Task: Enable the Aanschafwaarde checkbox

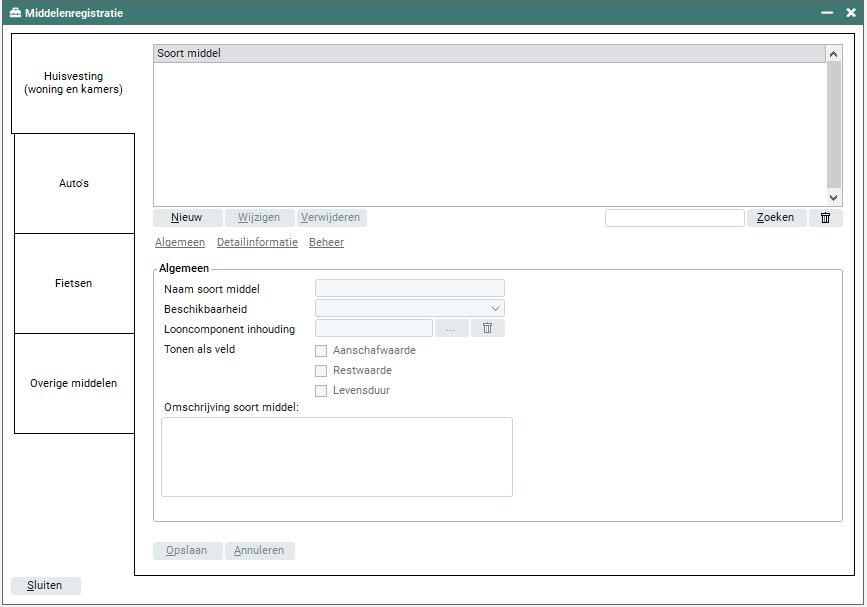Action: pos(321,351)
